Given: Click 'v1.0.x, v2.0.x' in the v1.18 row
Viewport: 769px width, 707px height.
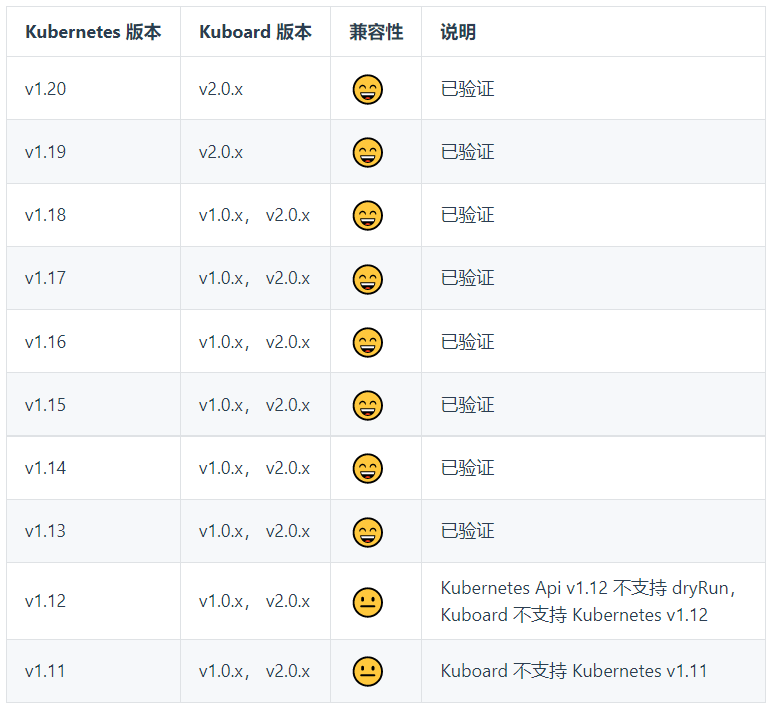Looking at the screenshot, I should point(254,215).
